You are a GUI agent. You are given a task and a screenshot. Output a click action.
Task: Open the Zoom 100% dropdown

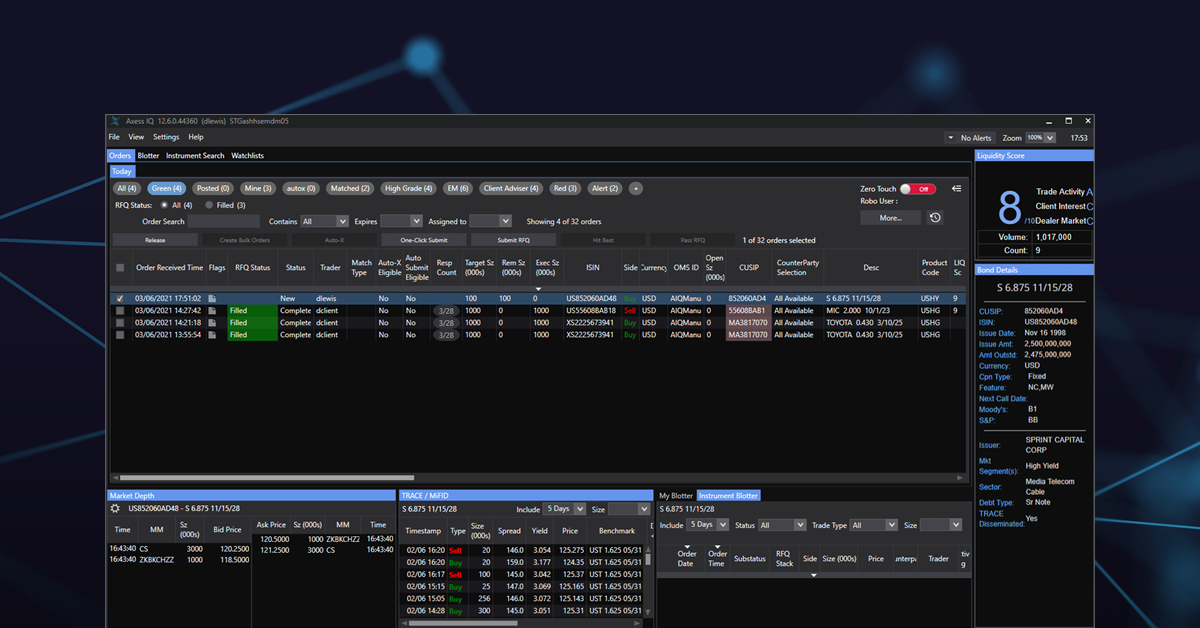click(1041, 138)
